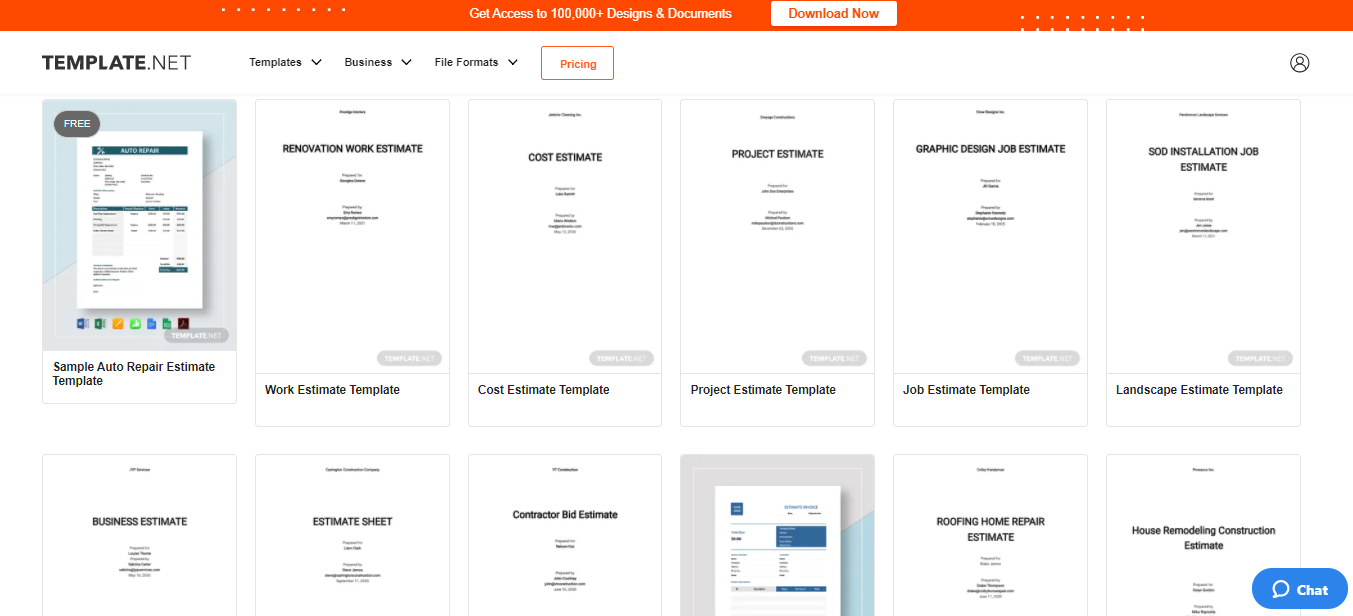Open the user account profile icon

point(1299,63)
